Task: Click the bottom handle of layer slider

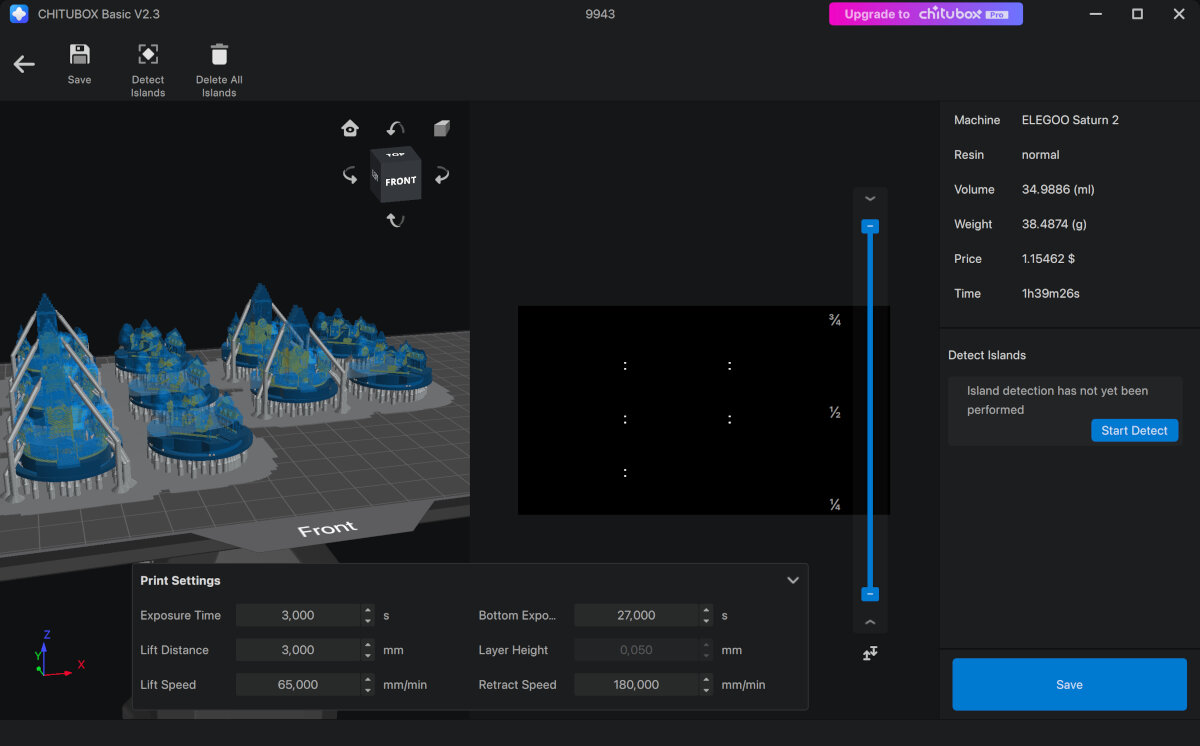Action: 870,594
